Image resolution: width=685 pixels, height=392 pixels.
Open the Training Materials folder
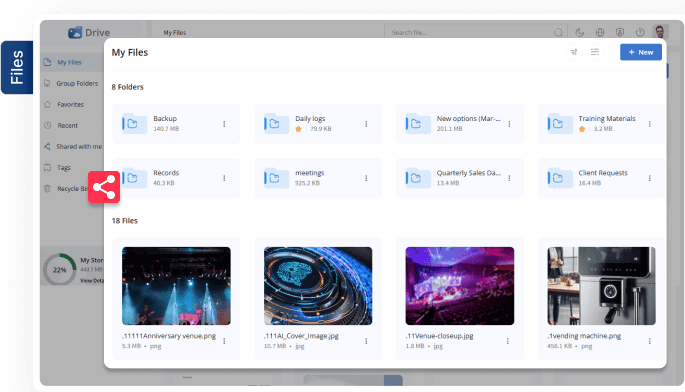click(602, 124)
